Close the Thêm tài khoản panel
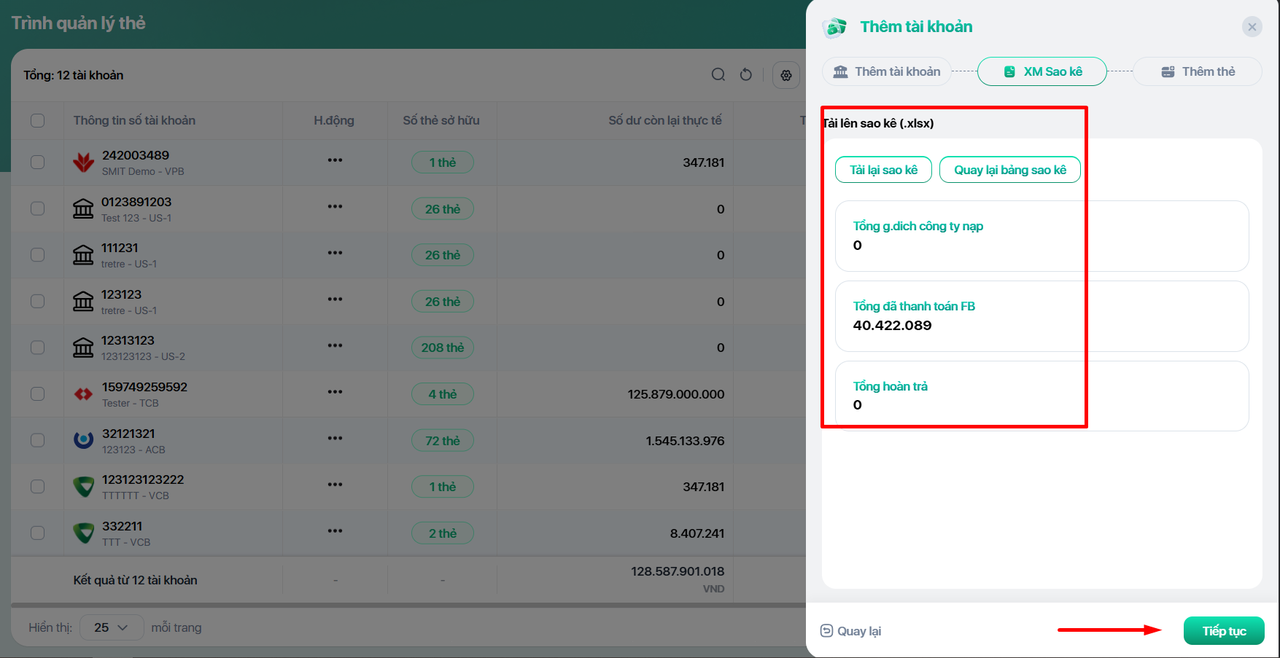Image resolution: width=1280 pixels, height=658 pixels. pyautogui.click(x=1252, y=27)
